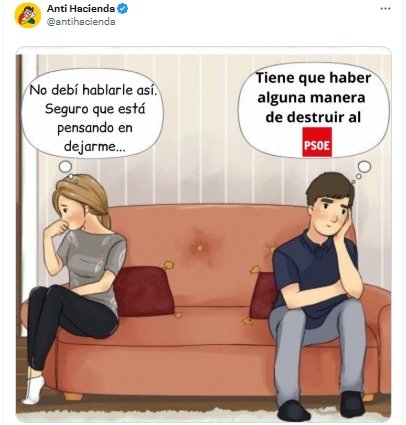Click the woman's white sock
Image resolution: width=406 pixels, height=425 pixels.
point(33,390)
